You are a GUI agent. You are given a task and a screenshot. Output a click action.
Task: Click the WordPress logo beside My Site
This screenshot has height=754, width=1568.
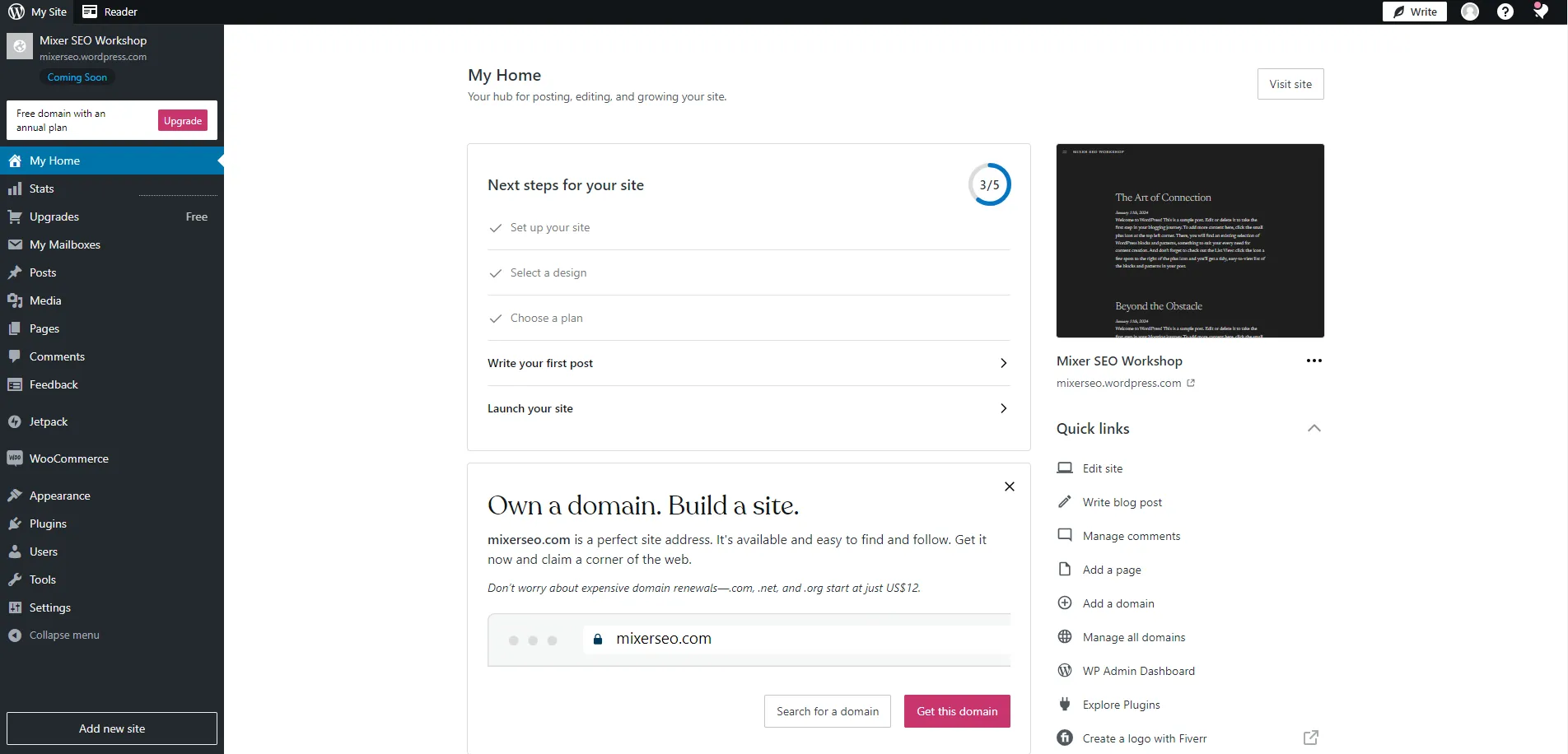[16, 12]
